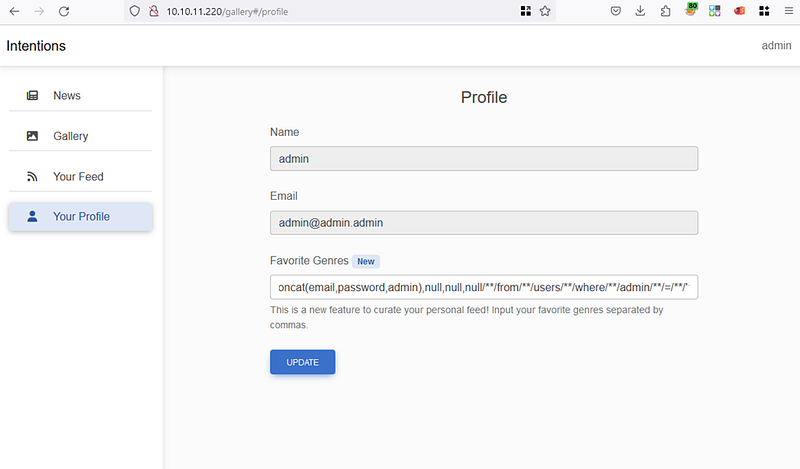
Task: Click the extension icon with 80 badge
Action: [x=690, y=10]
